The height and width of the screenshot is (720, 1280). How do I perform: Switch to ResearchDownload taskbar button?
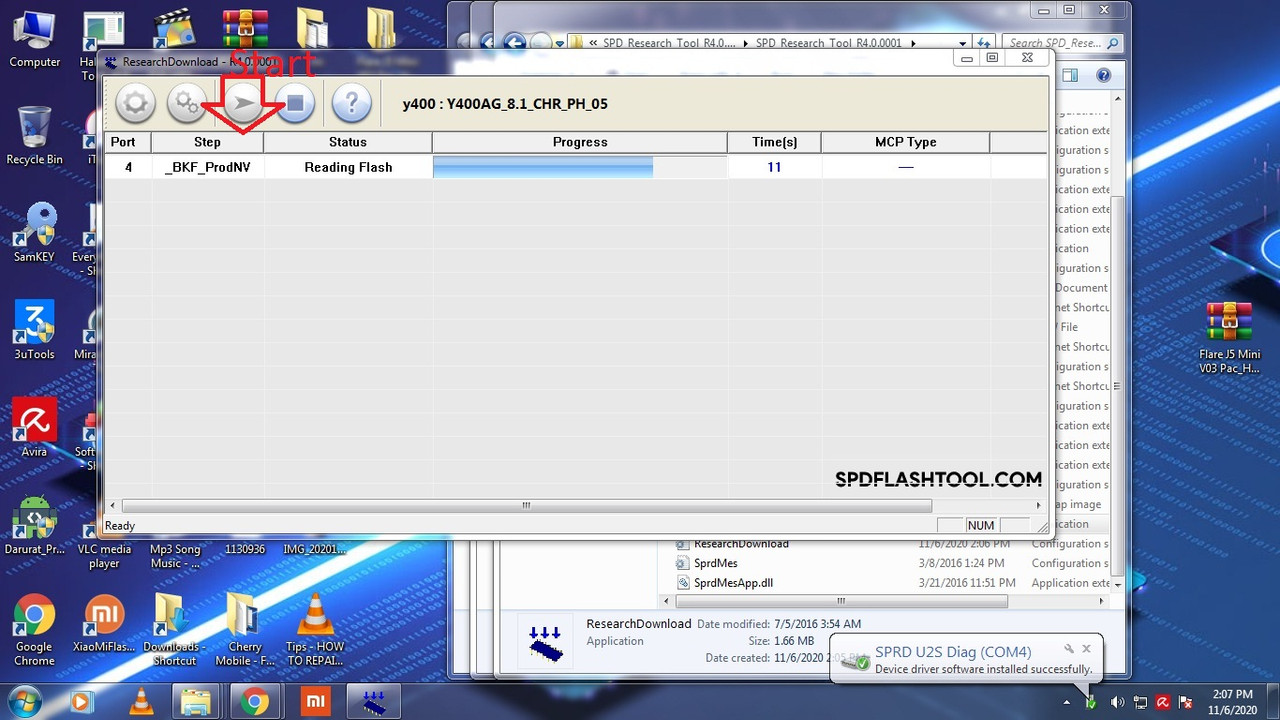tap(374, 702)
